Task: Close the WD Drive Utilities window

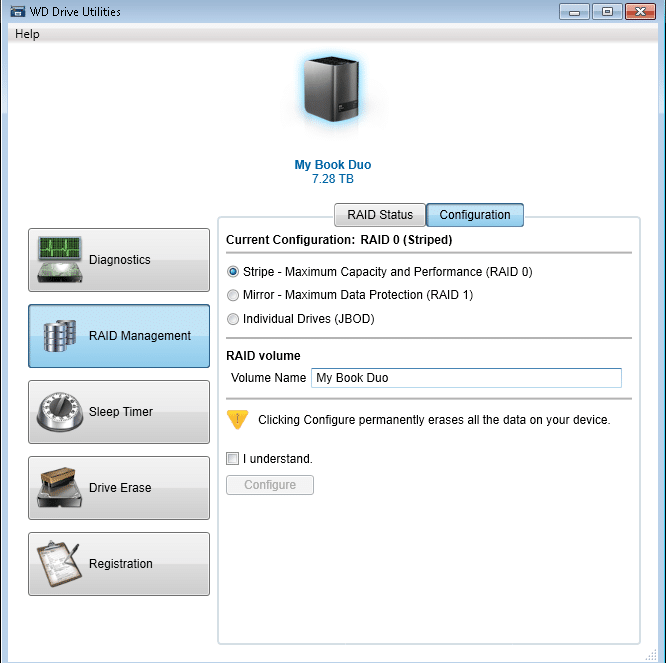Action: tap(641, 12)
